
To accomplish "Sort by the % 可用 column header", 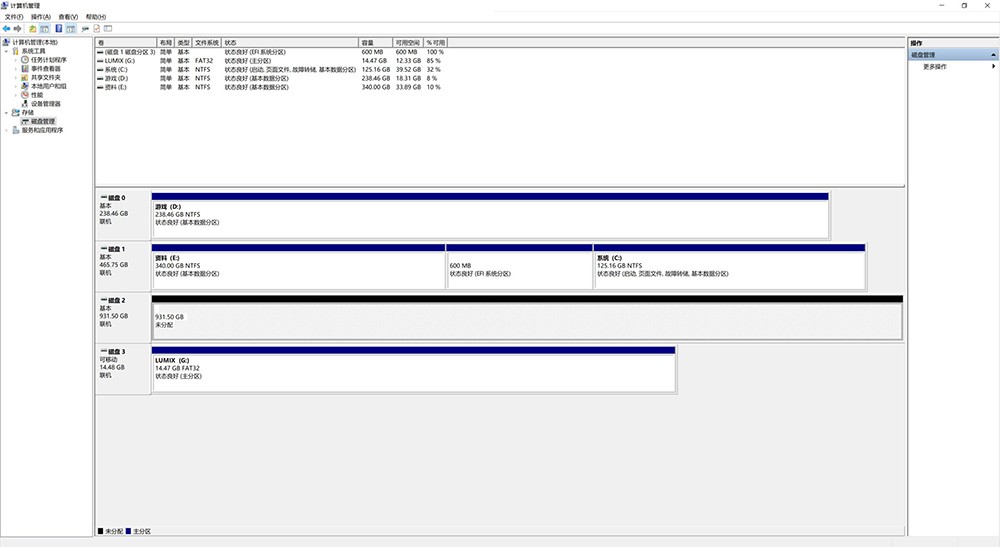I will (436, 43).
